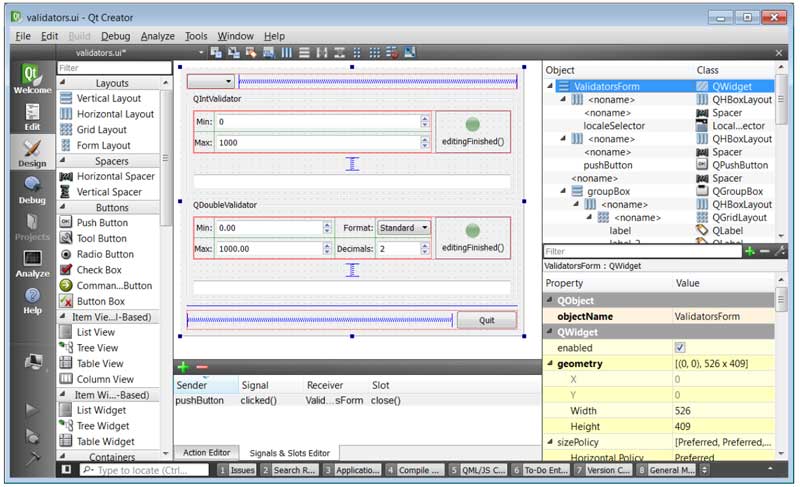Collapse the Layouts category
This screenshot has height=487, width=800.
click(63, 83)
